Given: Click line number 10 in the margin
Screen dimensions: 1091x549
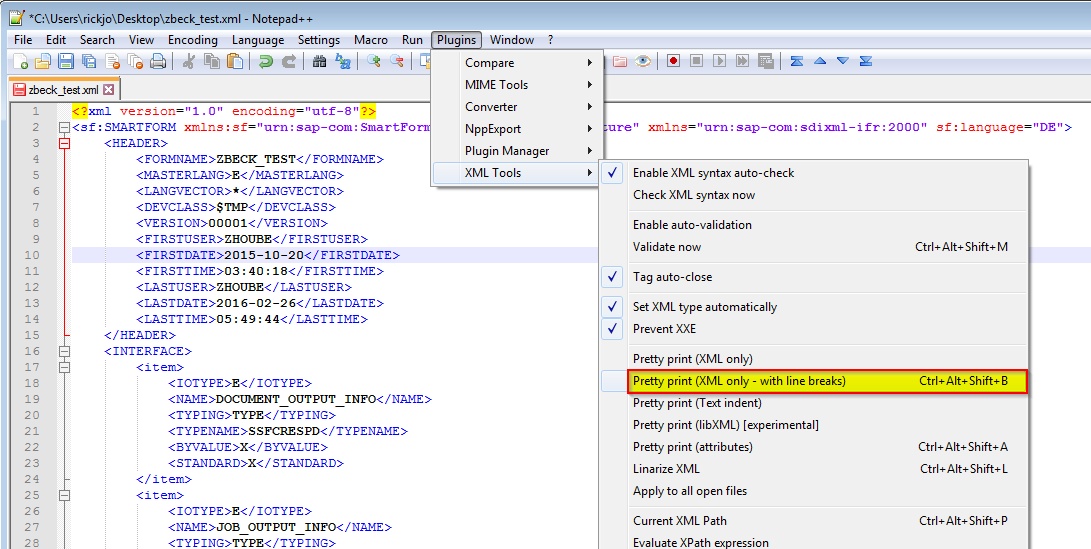Looking at the screenshot, I should coord(32,255).
